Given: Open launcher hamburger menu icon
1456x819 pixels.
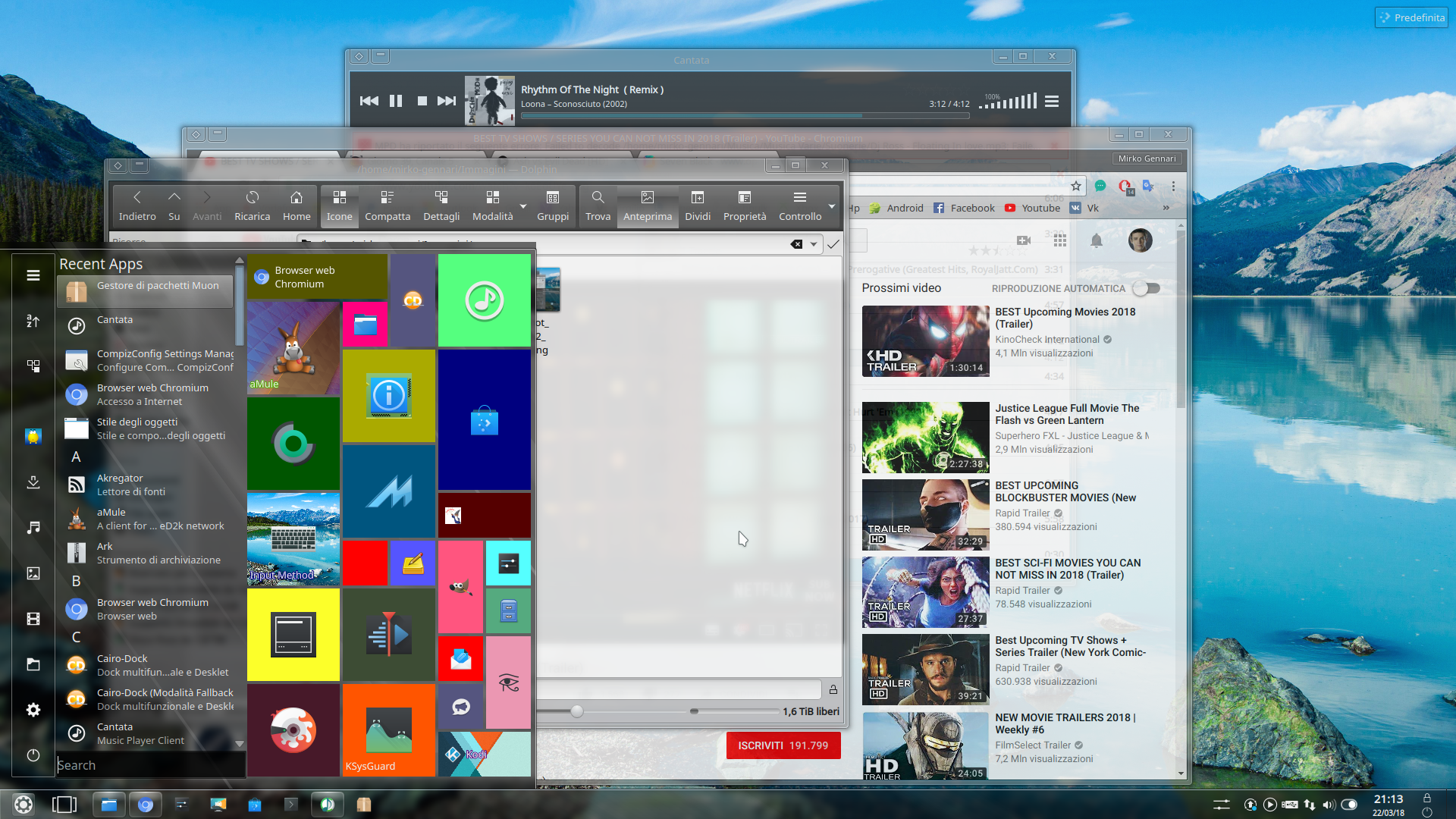Looking at the screenshot, I should 33,275.
